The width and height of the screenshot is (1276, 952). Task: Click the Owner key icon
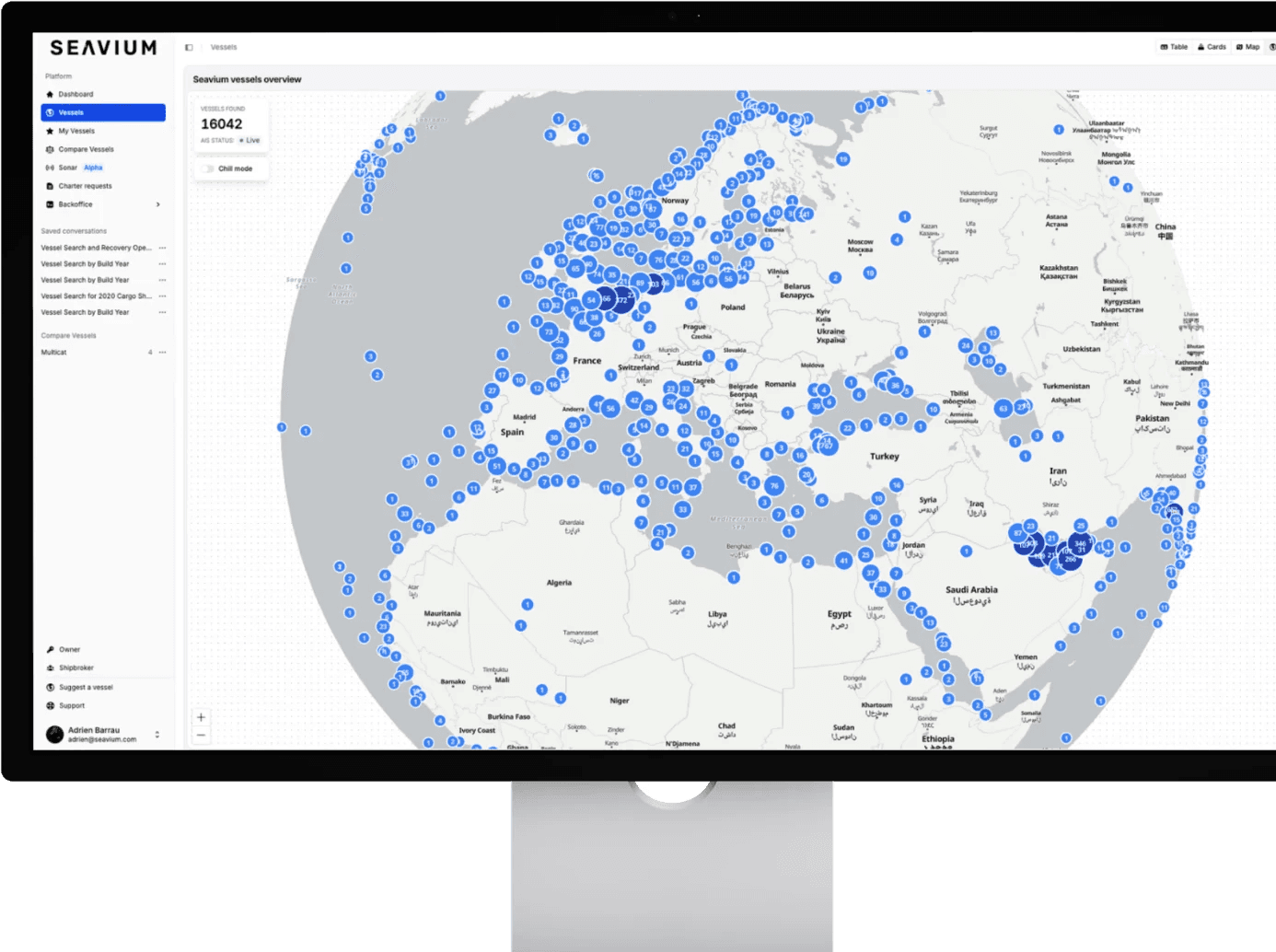51,649
